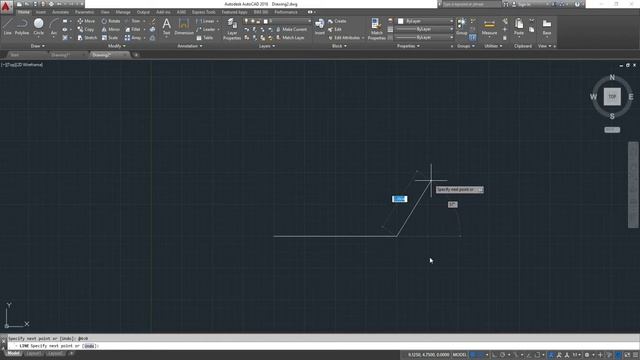Toggle polar tracking in status bar
Viewport: 640px width, 360px height.
[x=503, y=355]
